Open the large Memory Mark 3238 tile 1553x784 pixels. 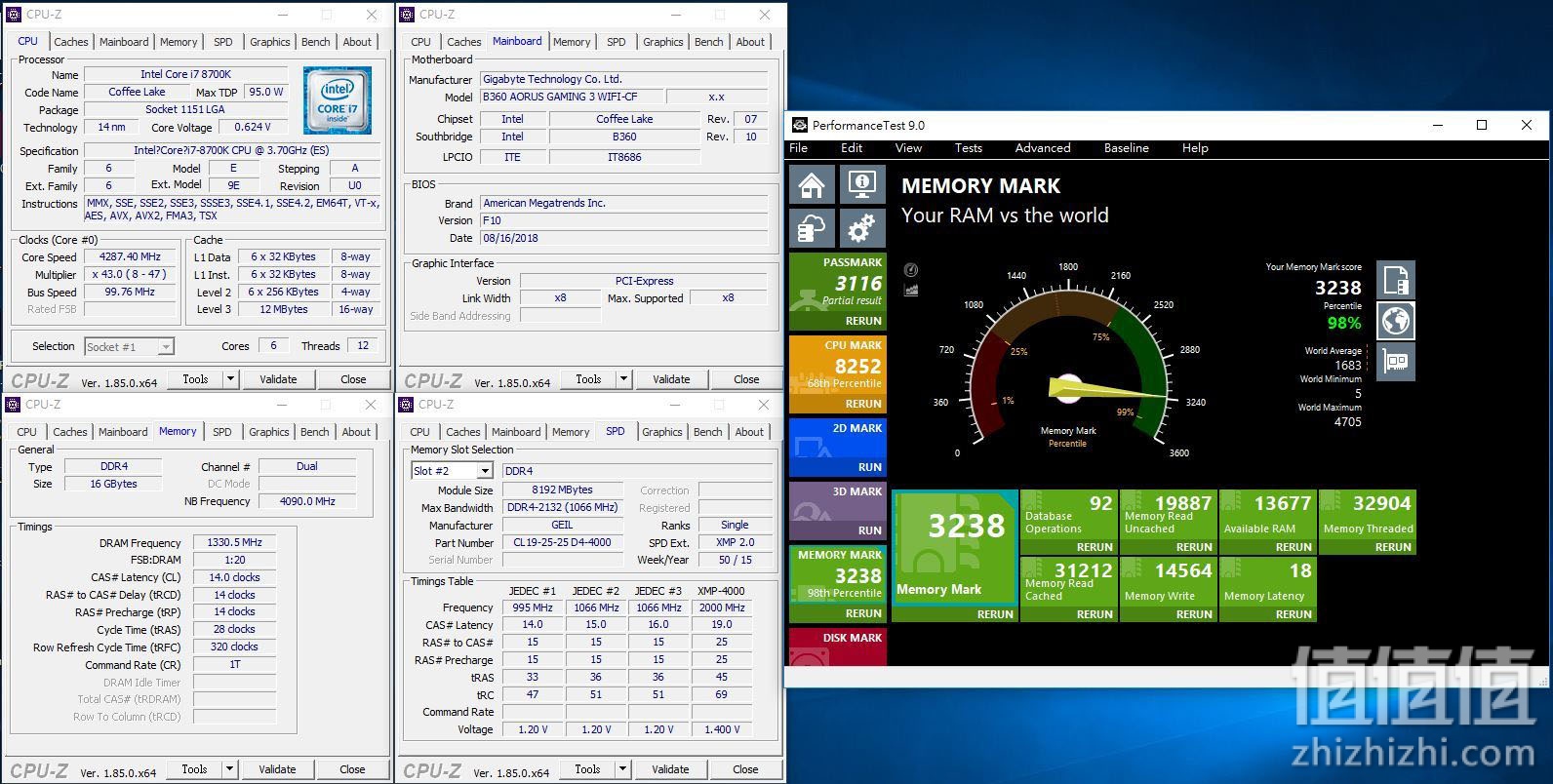click(955, 556)
